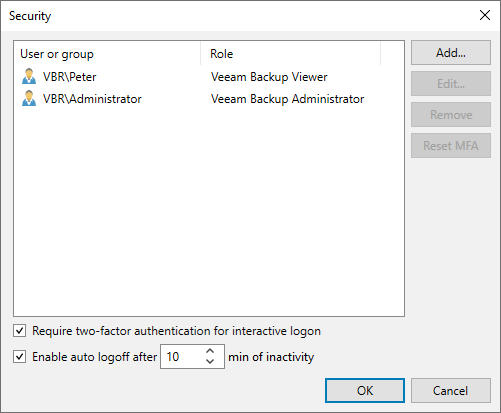The height and width of the screenshot is (413, 501).
Task: Open the Add... user dialog
Action: point(451,53)
